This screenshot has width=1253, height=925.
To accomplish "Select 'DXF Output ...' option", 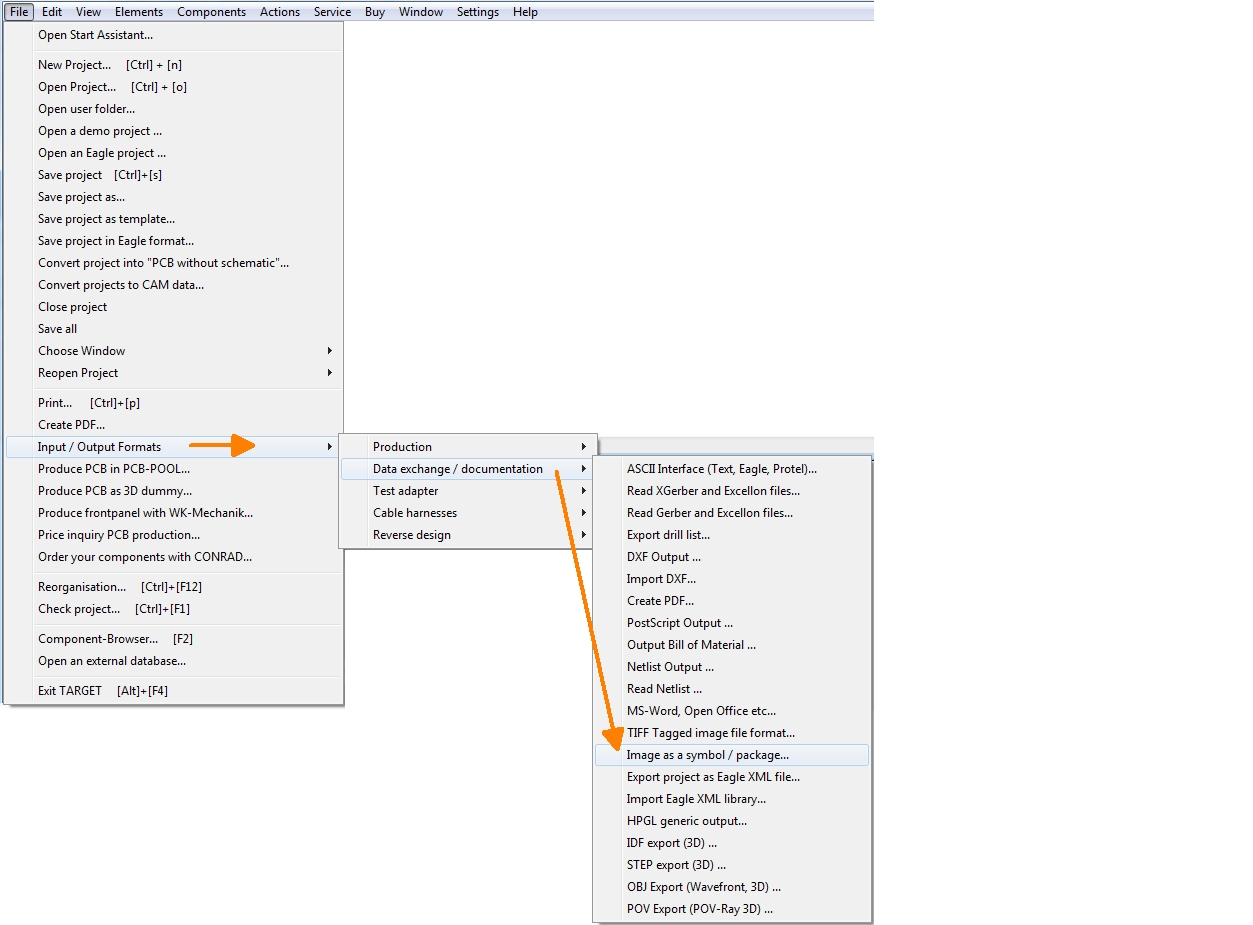I will [663, 557].
